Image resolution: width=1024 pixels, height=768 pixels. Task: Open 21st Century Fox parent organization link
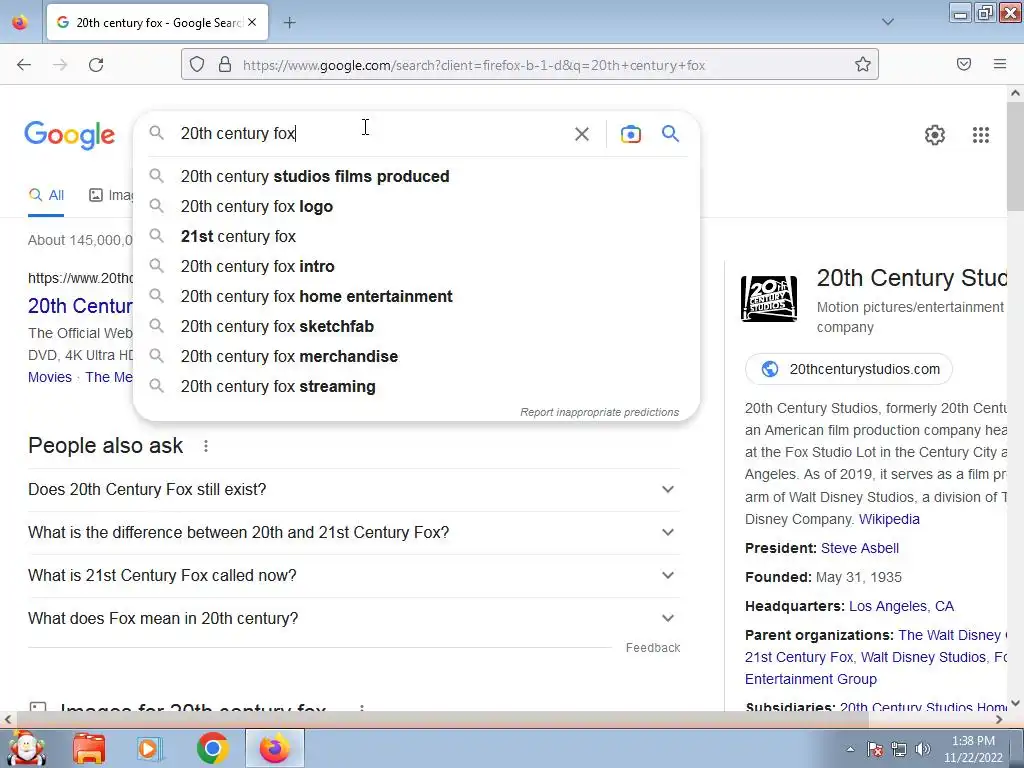[799, 657]
